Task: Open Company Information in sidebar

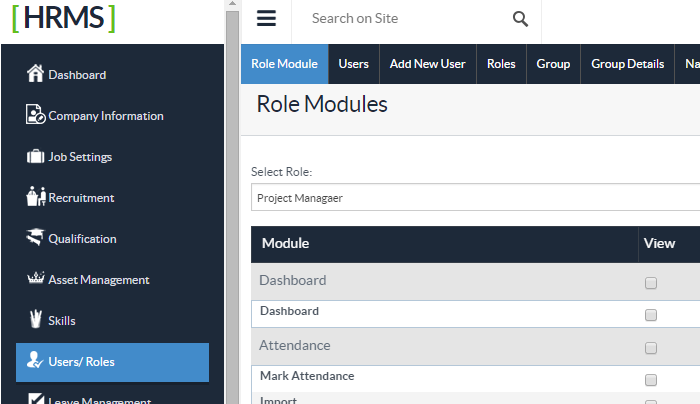Action: 106,116
